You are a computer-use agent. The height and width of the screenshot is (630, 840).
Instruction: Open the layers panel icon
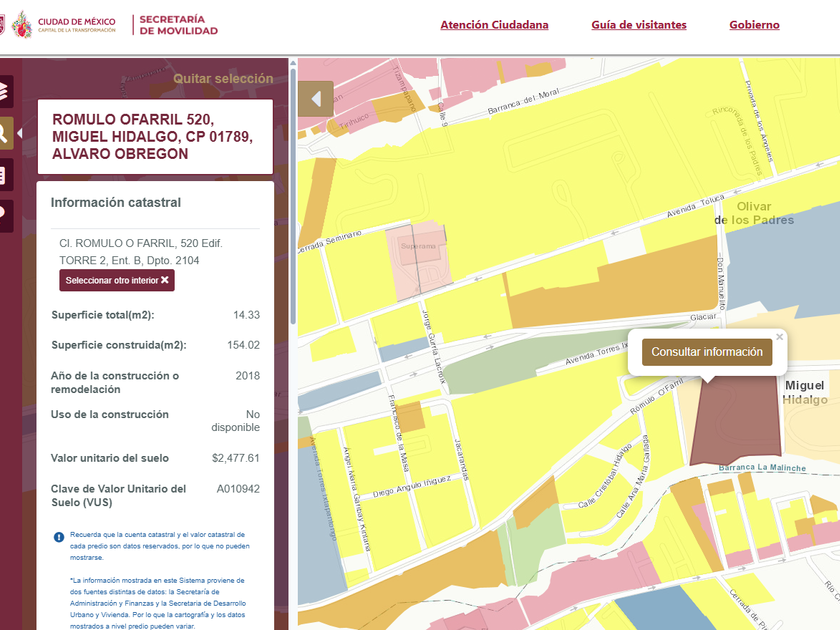5,91
